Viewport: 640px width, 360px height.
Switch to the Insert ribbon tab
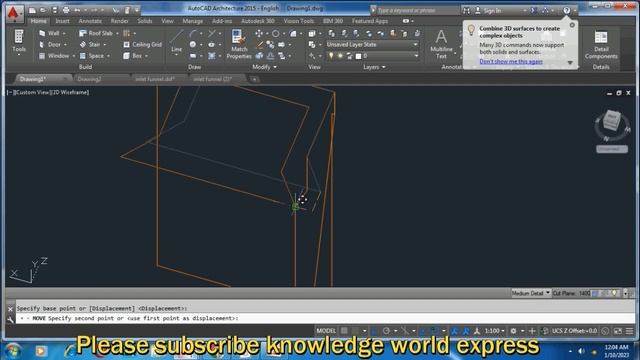[62, 21]
